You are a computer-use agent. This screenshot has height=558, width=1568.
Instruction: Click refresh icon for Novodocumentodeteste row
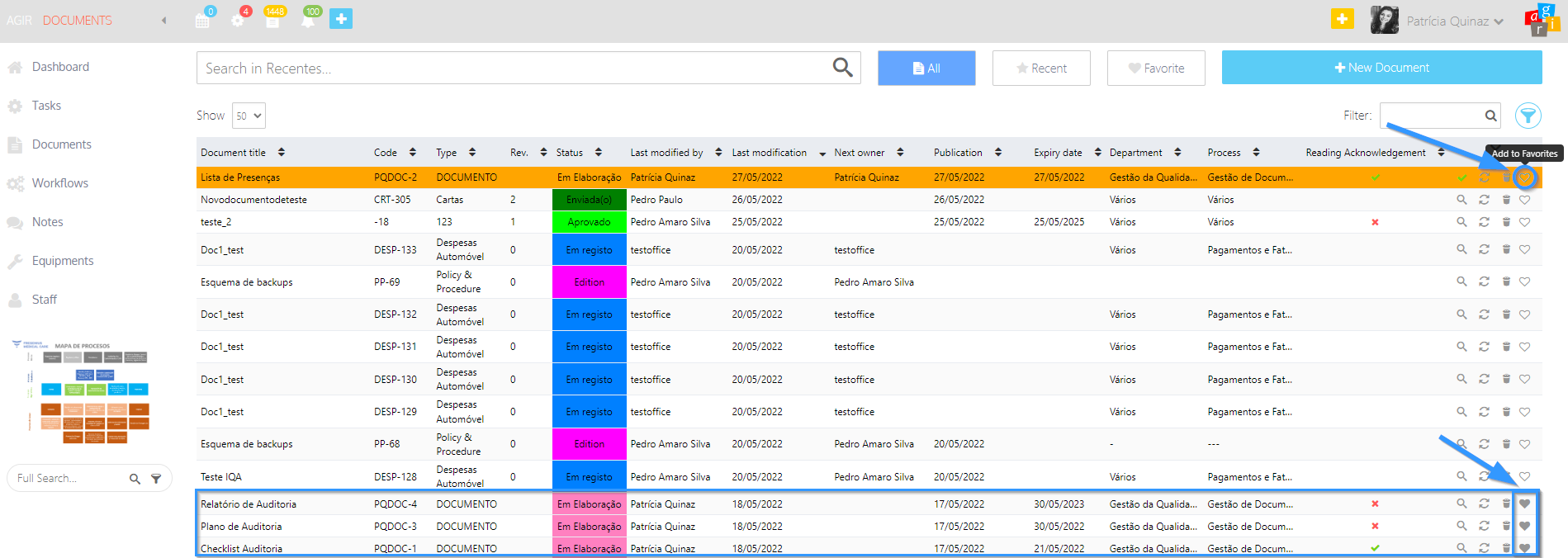click(x=1484, y=200)
